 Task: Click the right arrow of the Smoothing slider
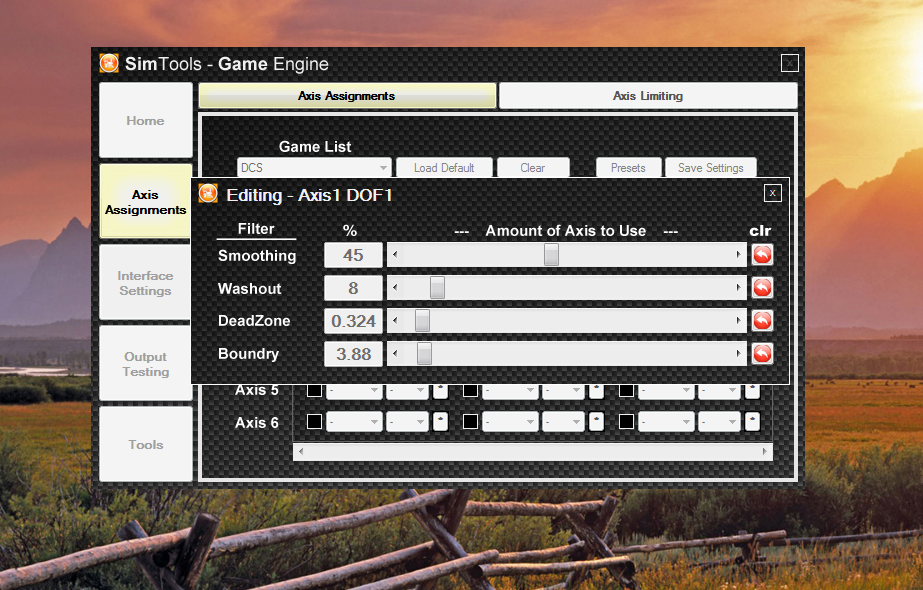pyautogui.click(x=738, y=255)
